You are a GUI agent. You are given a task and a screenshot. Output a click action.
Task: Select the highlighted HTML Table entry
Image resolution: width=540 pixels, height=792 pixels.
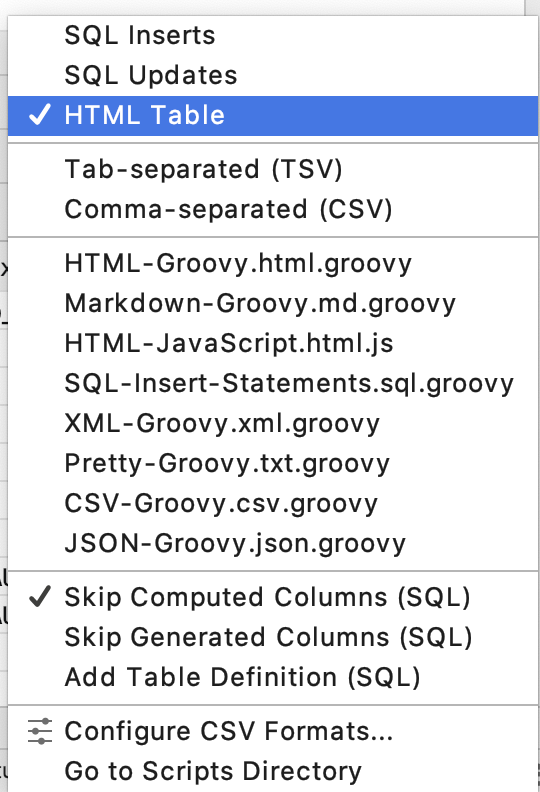273,116
